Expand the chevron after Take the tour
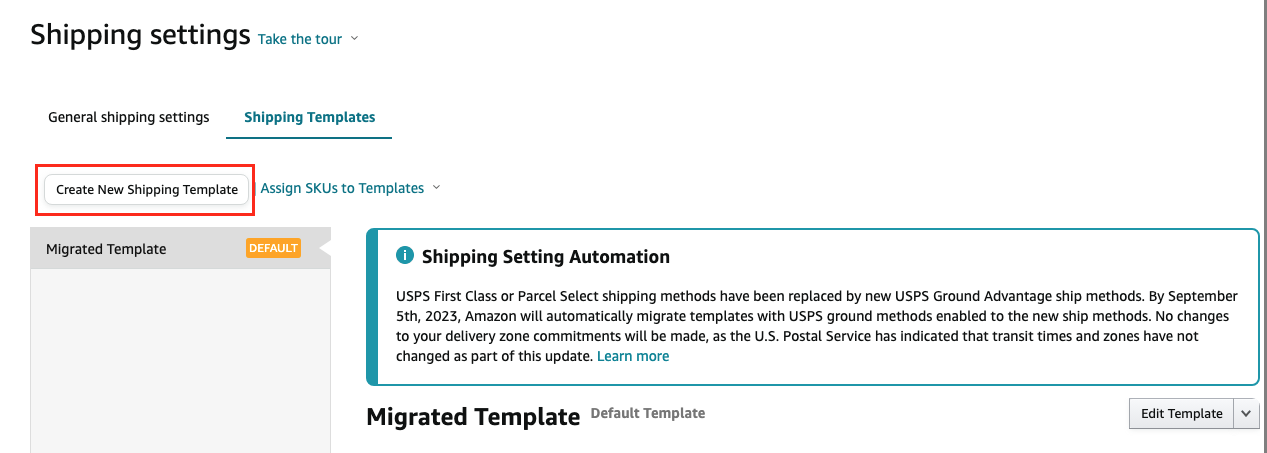This screenshot has height=453, width=1267. (354, 39)
